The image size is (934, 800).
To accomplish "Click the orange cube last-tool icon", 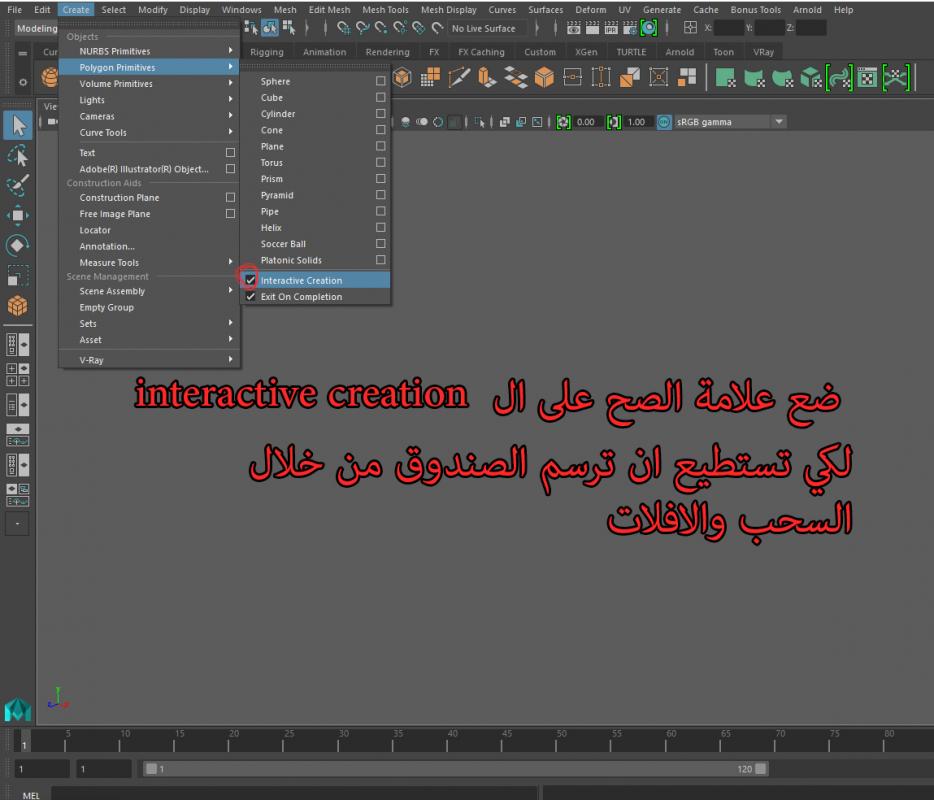I will pyautogui.click(x=18, y=306).
